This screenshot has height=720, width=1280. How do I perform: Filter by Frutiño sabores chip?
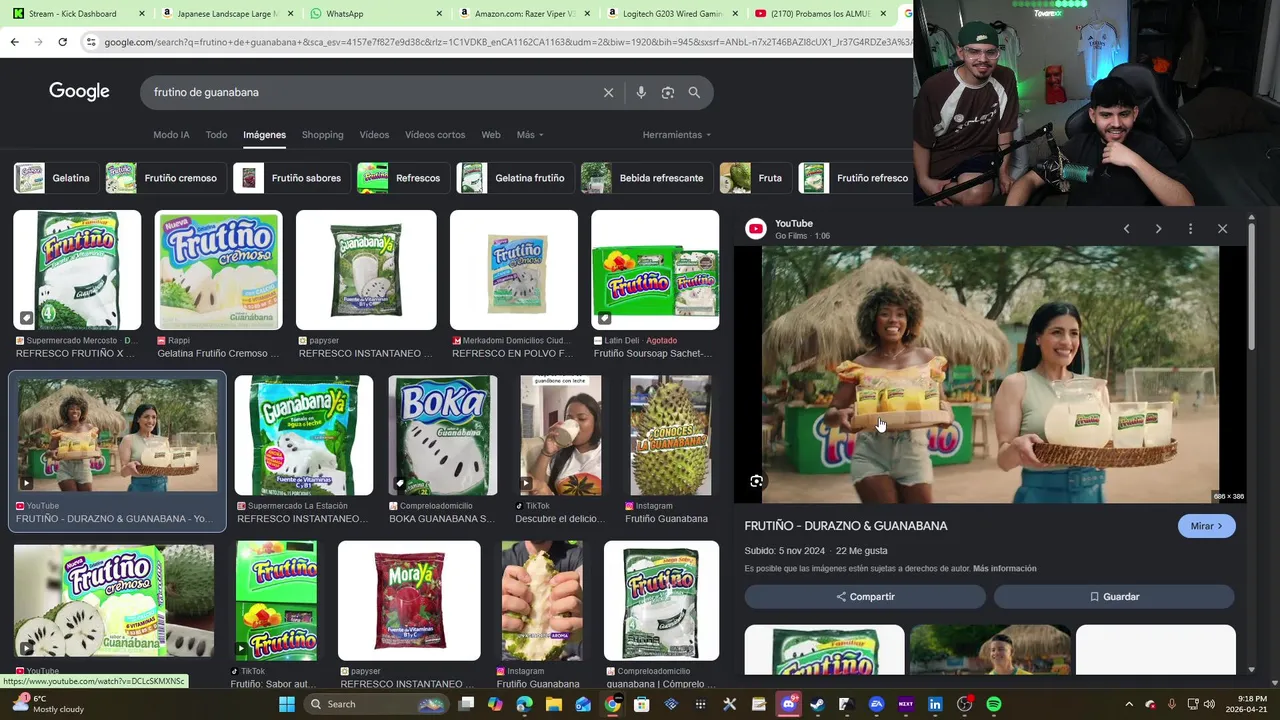(291, 178)
